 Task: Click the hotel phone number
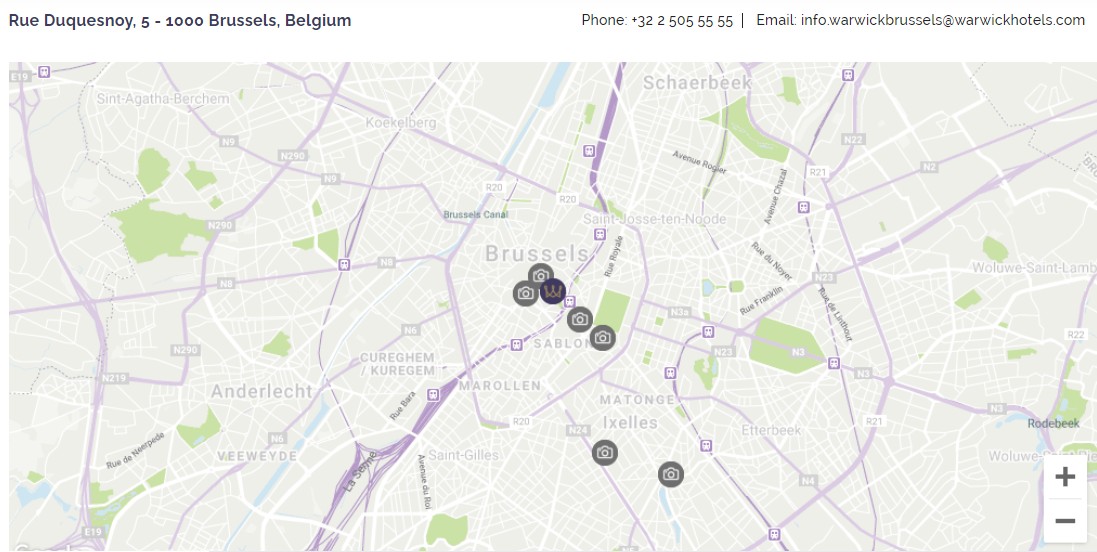point(681,20)
